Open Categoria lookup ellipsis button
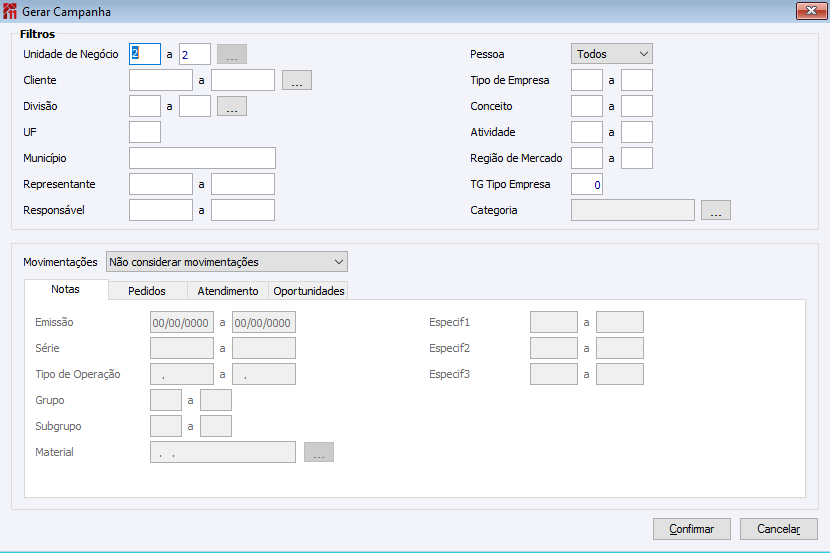 click(716, 210)
